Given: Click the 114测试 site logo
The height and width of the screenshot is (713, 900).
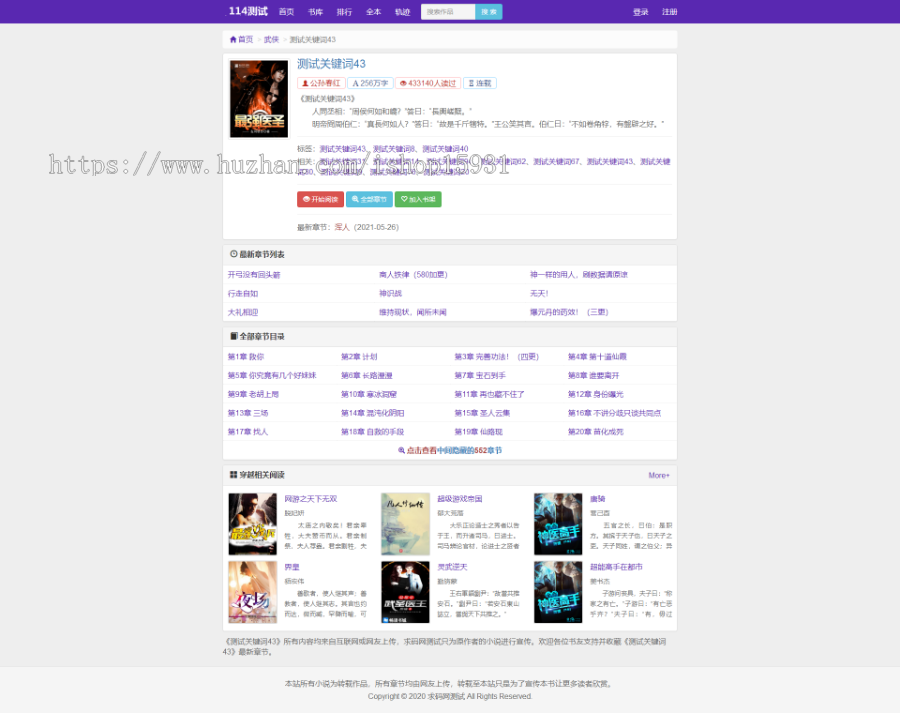Looking at the screenshot, I should pos(248,11).
